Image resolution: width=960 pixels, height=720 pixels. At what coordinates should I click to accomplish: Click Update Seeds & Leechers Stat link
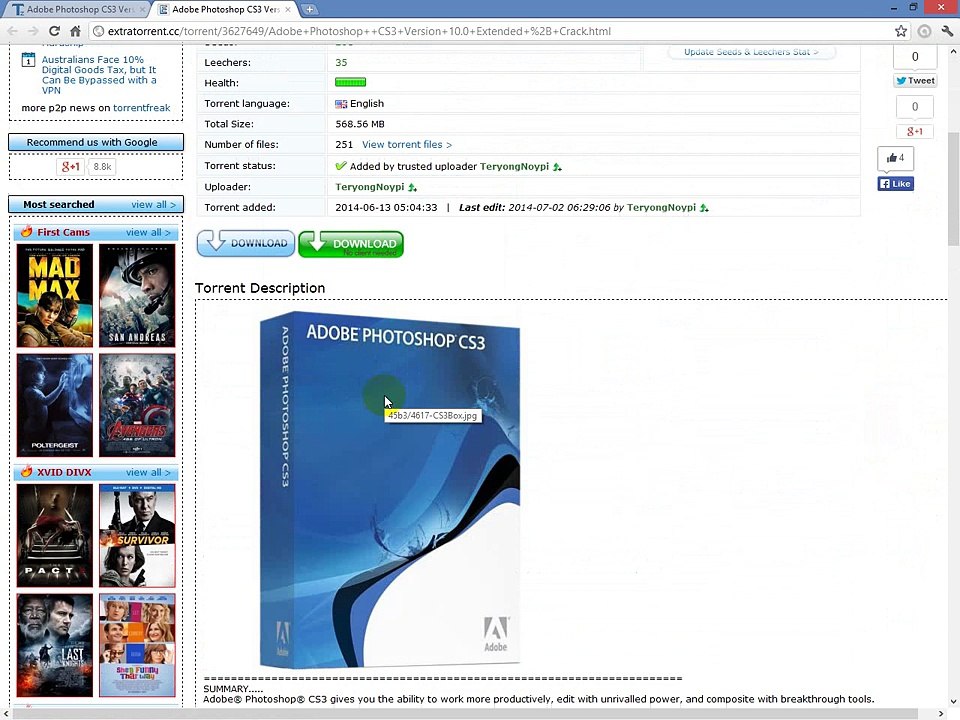(751, 52)
